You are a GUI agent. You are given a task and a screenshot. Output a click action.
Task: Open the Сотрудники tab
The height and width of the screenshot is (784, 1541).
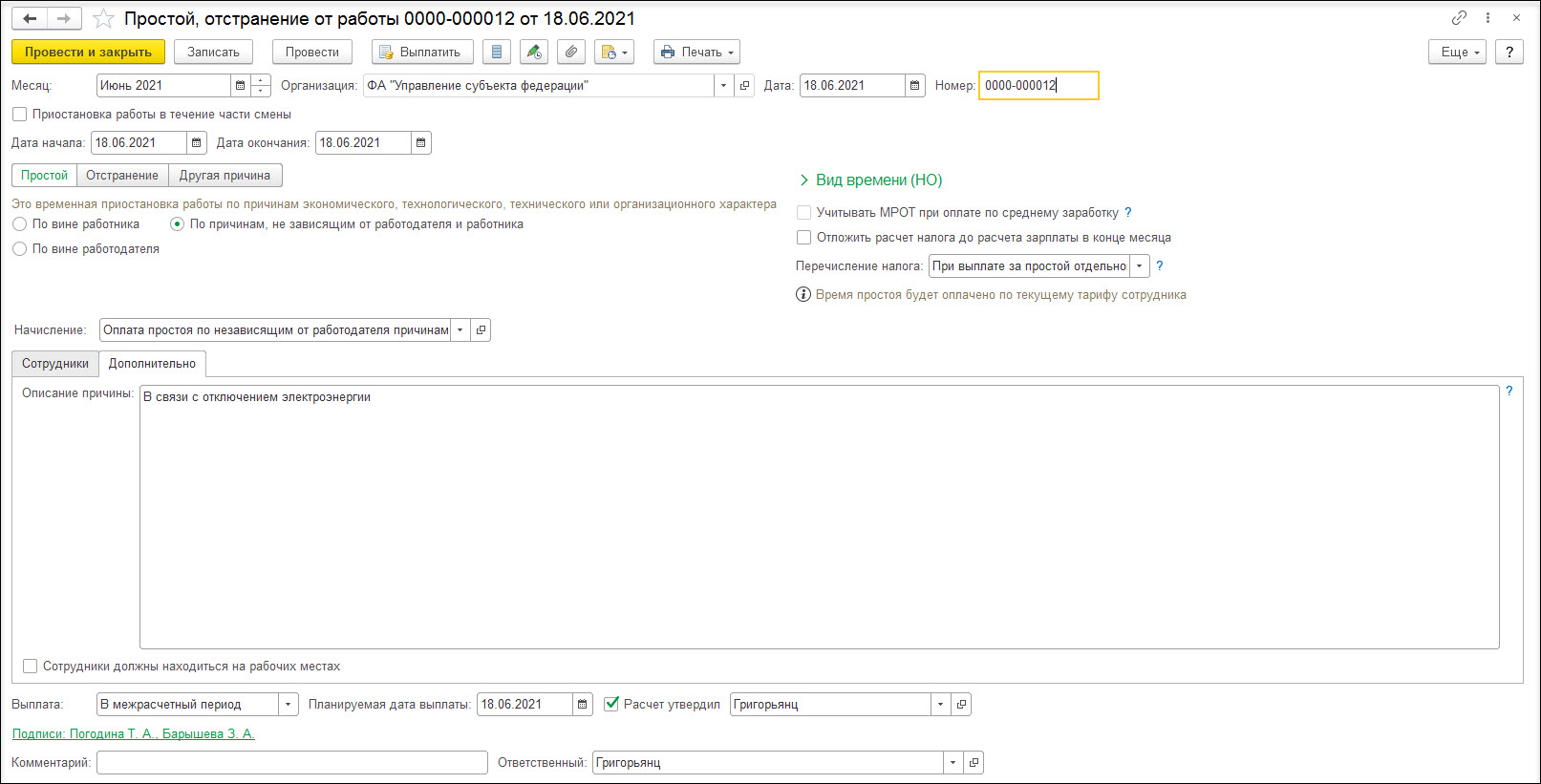55,364
